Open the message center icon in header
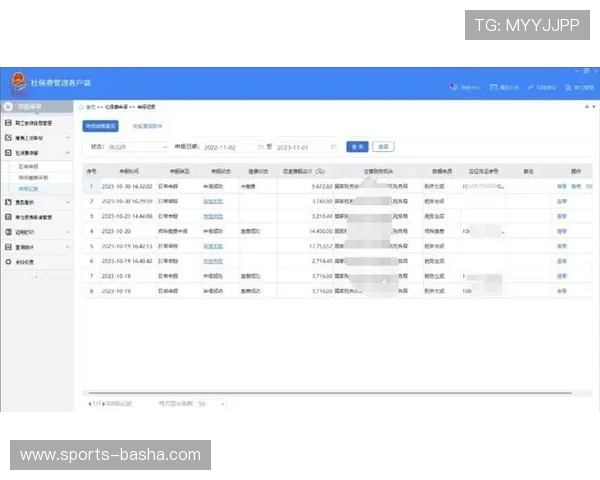This screenshot has height=480, width=600. pos(453,87)
